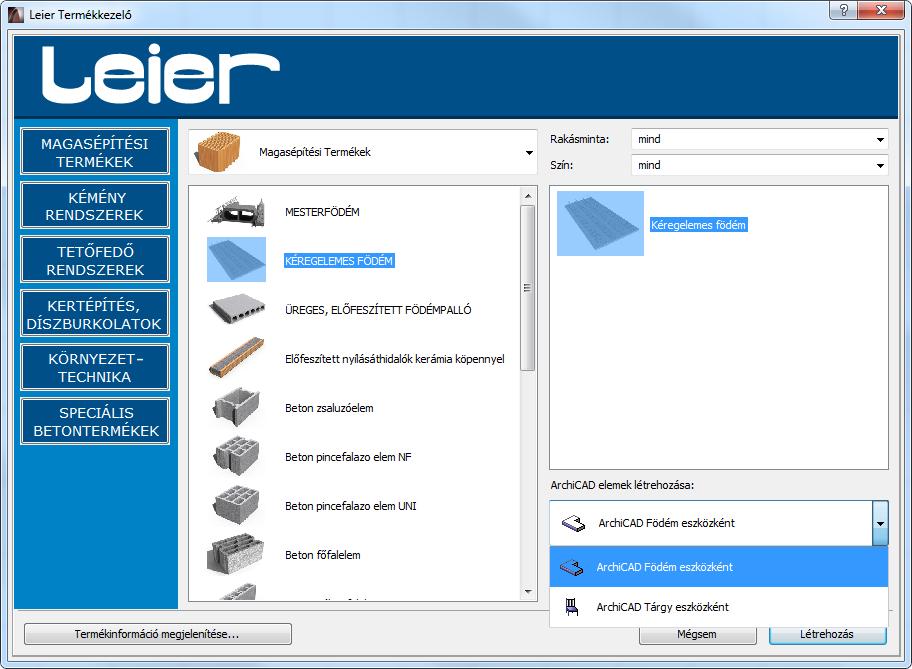
Task: Select Előfeszített nyílásáthidalók kerámia köpennyel
Action: click(x=394, y=359)
